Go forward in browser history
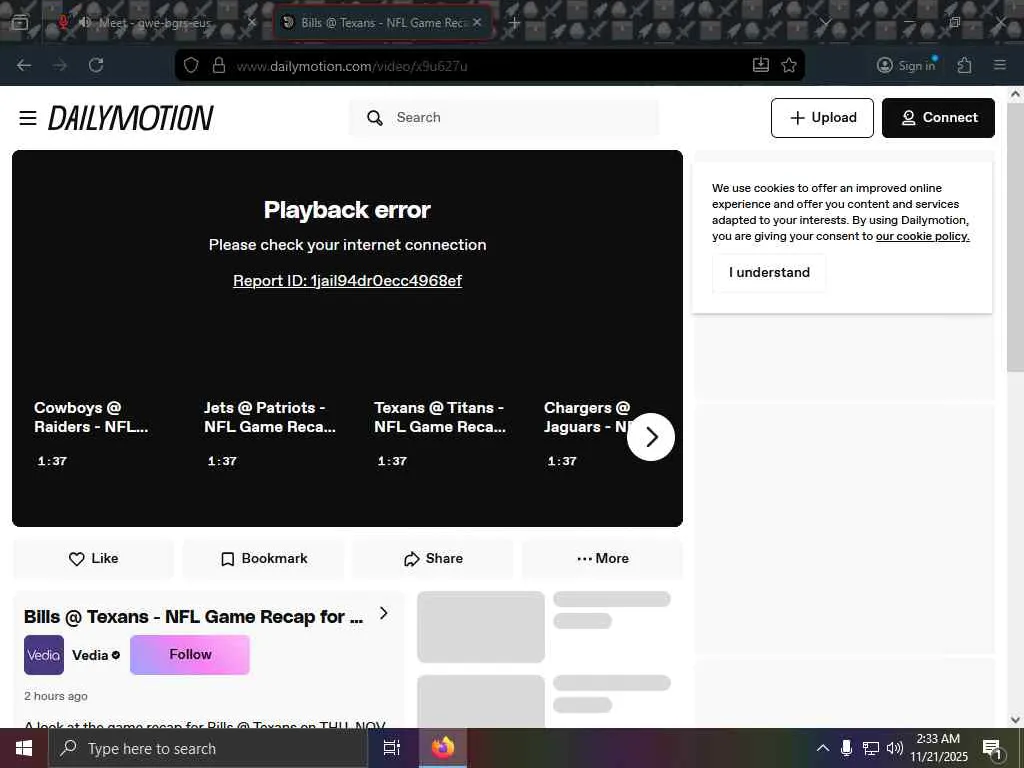The height and width of the screenshot is (768, 1024). coord(60,65)
